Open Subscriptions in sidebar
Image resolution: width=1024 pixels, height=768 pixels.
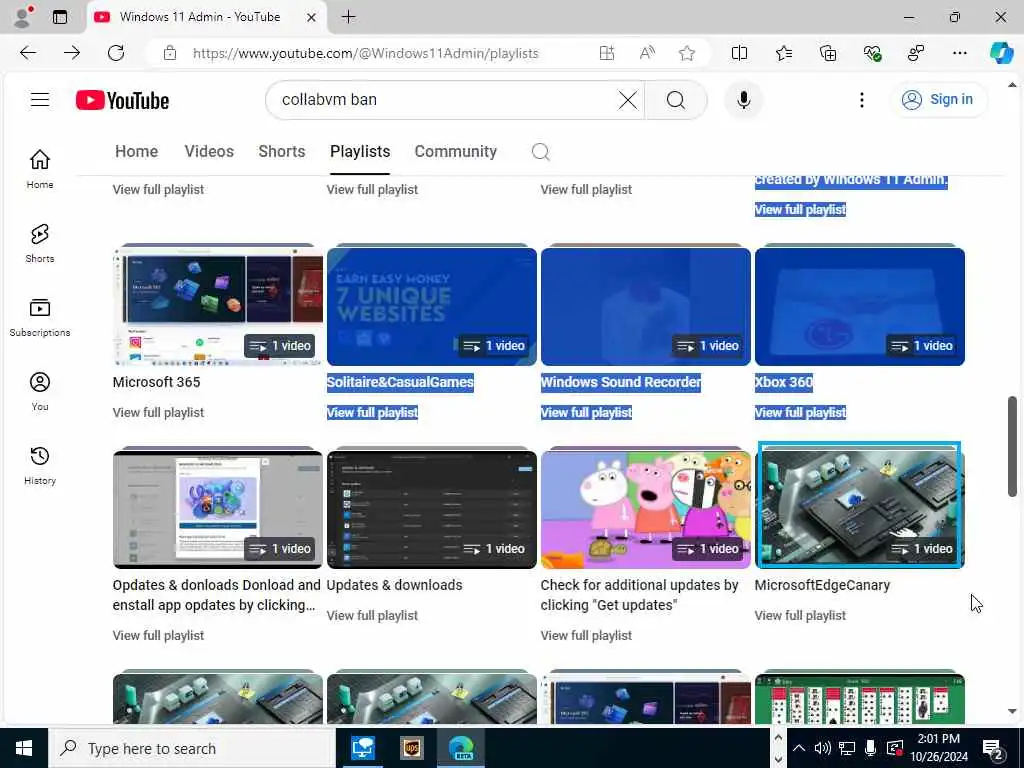click(x=40, y=317)
